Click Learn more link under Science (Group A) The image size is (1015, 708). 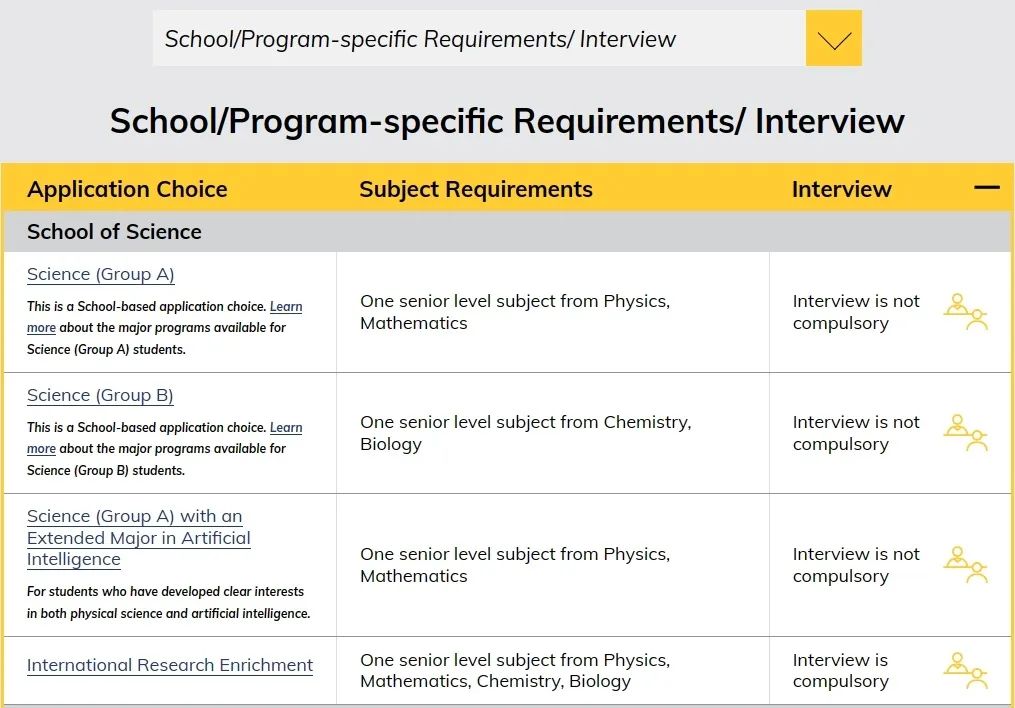(285, 307)
